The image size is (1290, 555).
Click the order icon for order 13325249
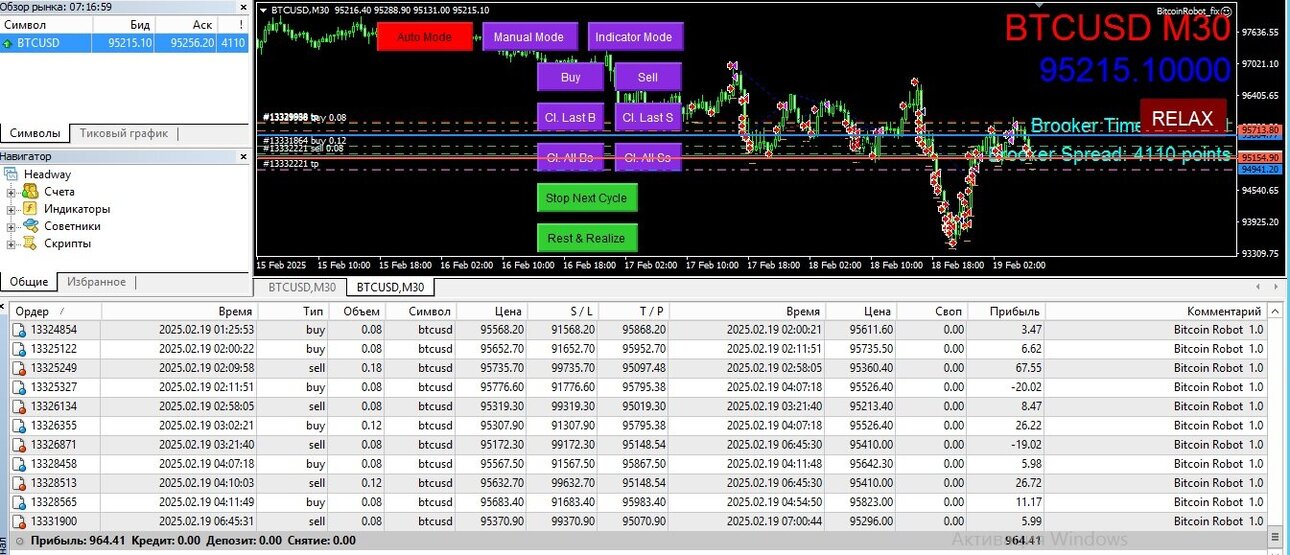click(x=19, y=368)
